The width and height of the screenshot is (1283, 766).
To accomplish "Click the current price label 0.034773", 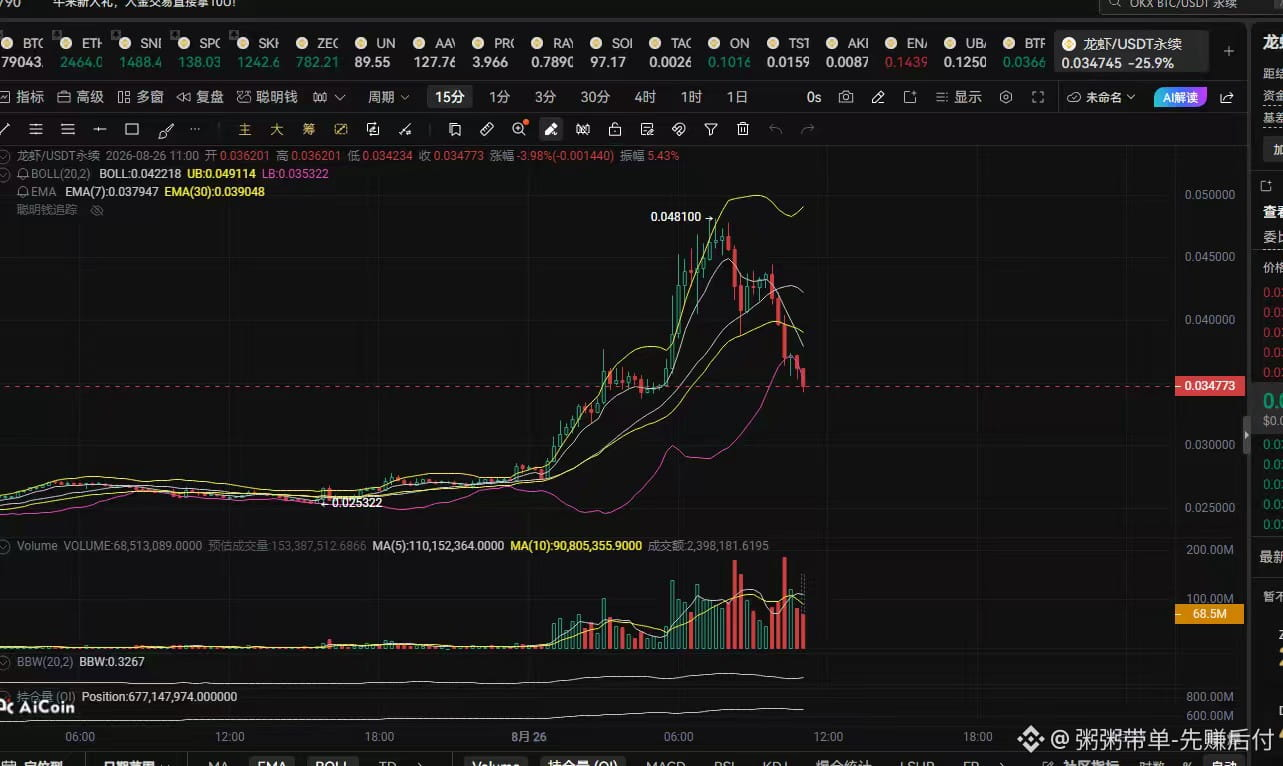I will click(1209, 386).
